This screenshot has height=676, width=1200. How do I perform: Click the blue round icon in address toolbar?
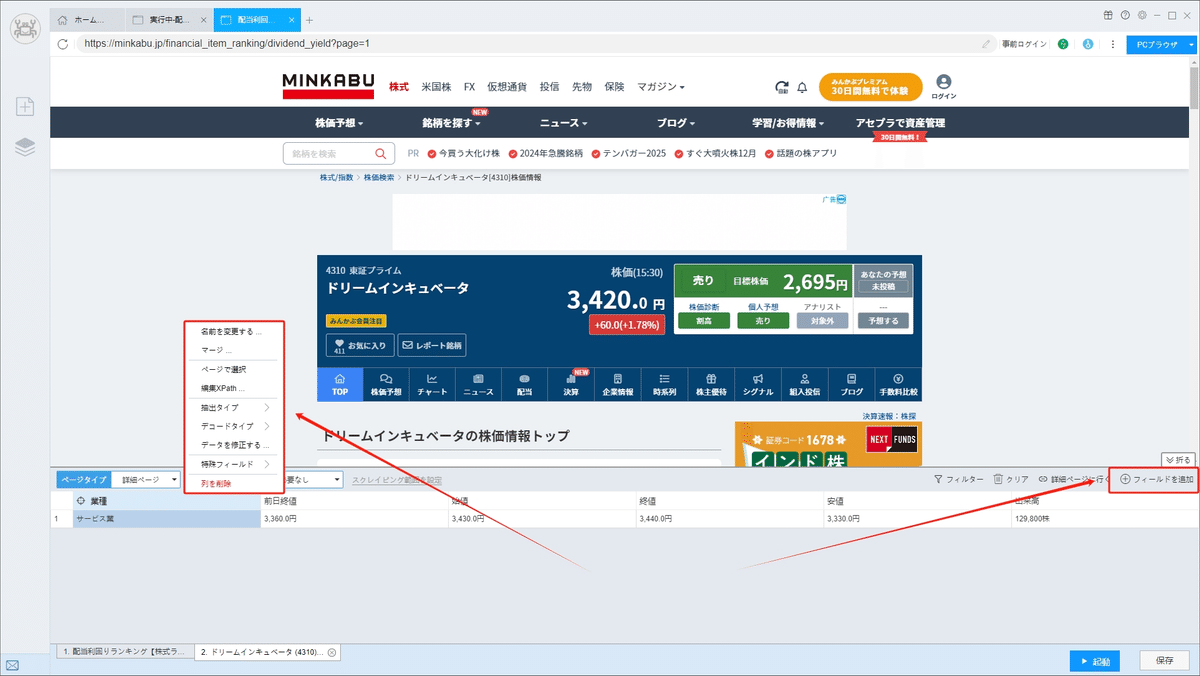pos(1087,44)
